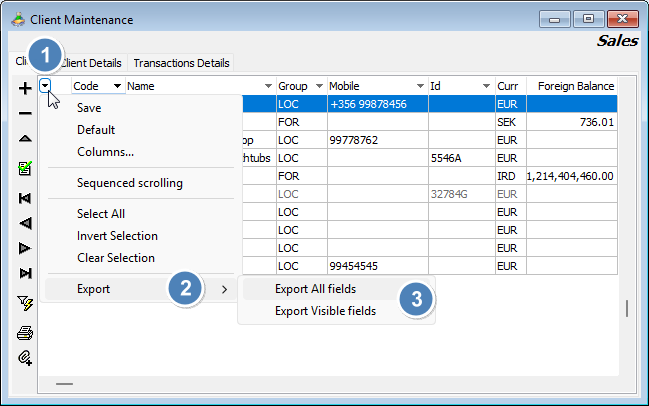Screen dimensions: 649x406
Task: Choose Export All fields from the submenu
Action: click(315, 289)
